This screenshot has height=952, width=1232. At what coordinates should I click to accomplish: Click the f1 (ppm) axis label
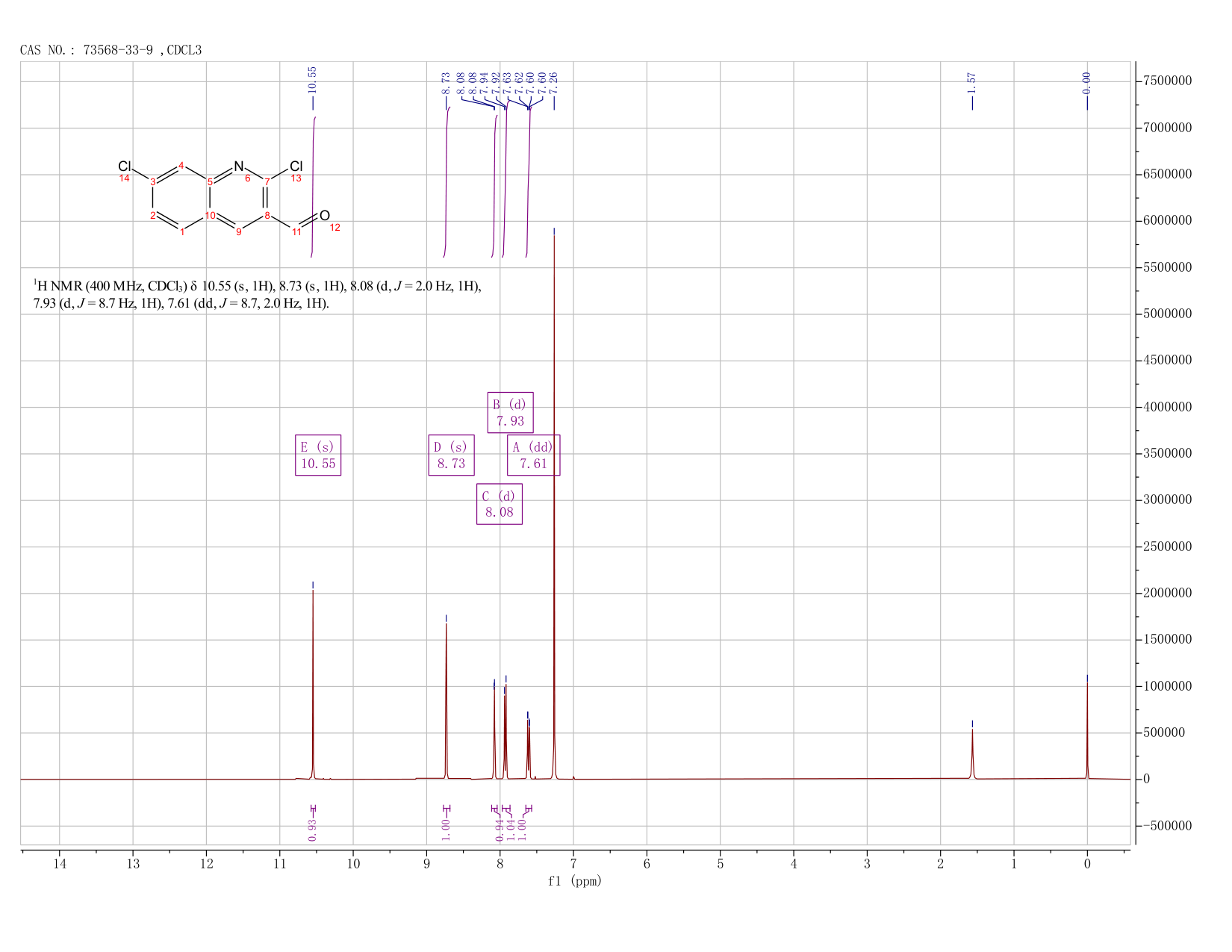tap(575, 881)
